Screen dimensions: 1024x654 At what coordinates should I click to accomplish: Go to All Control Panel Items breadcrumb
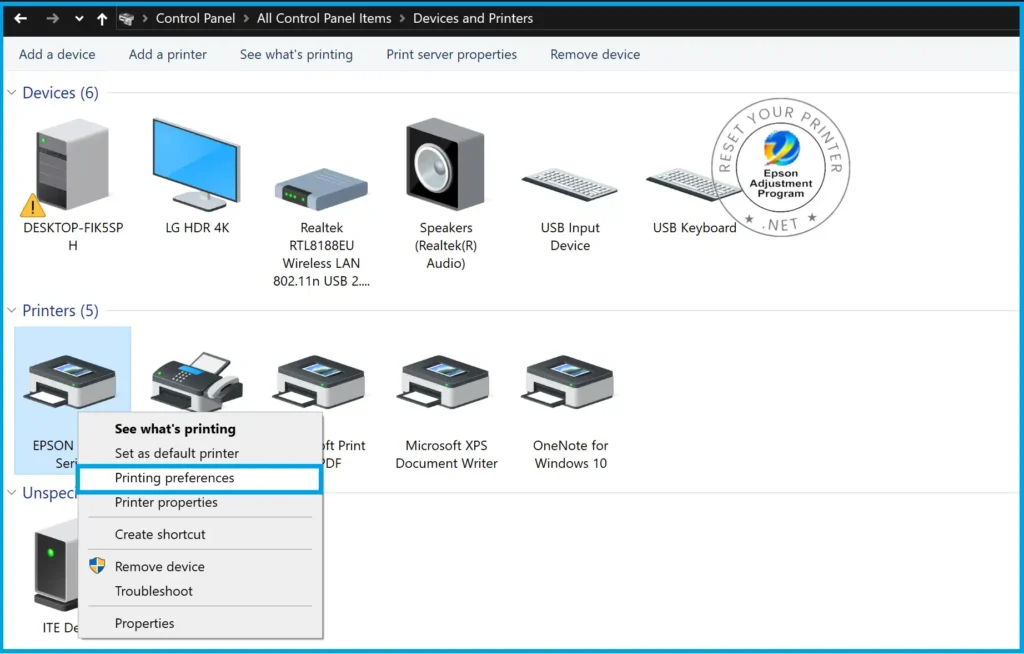point(324,18)
